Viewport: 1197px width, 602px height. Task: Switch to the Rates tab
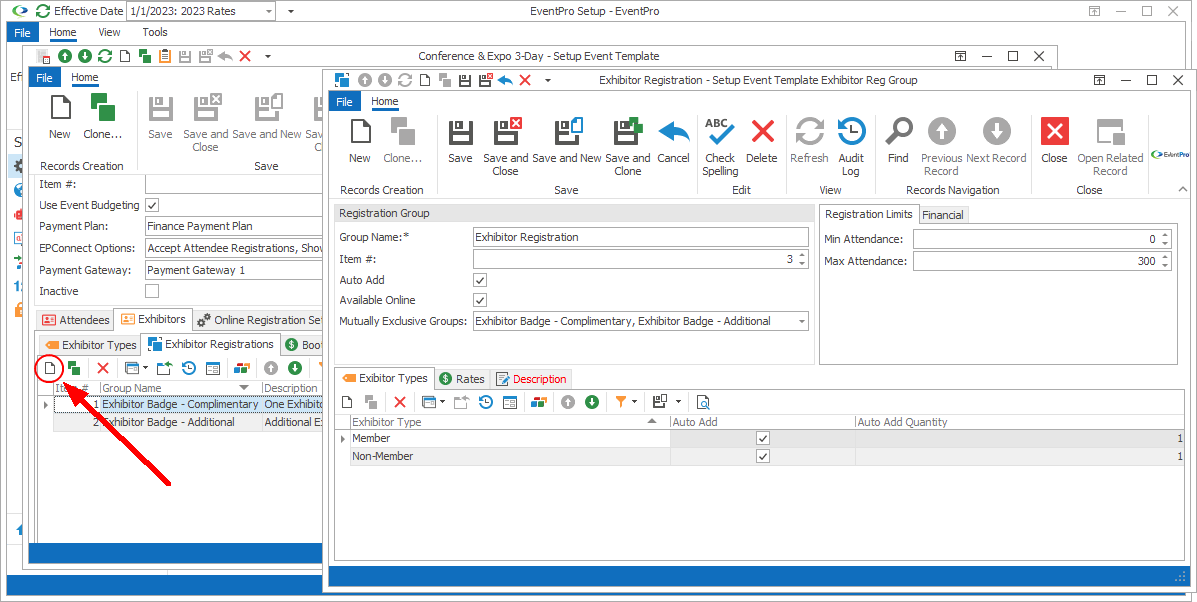[463, 378]
